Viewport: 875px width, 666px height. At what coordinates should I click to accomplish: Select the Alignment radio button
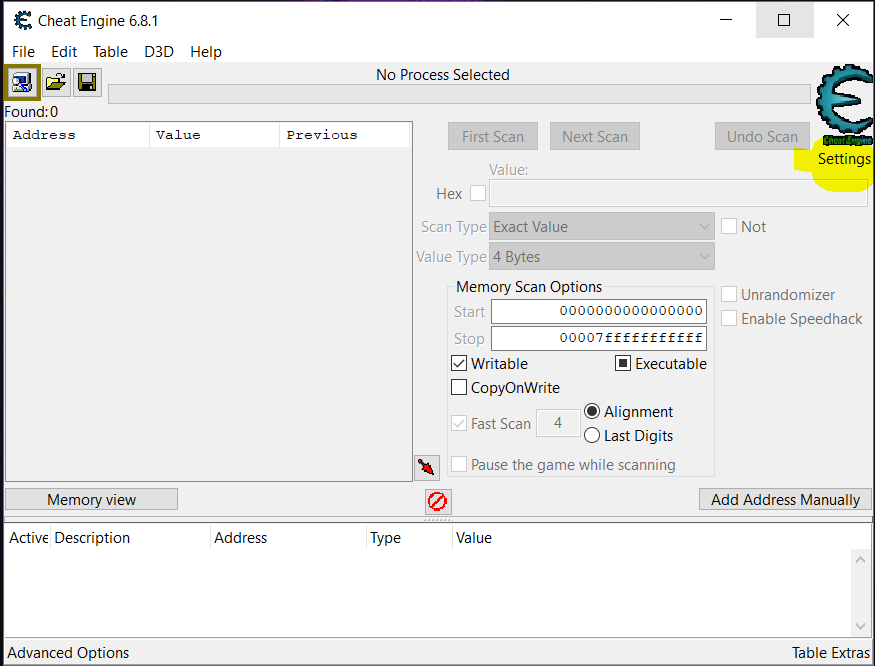(x=592, y=411)
